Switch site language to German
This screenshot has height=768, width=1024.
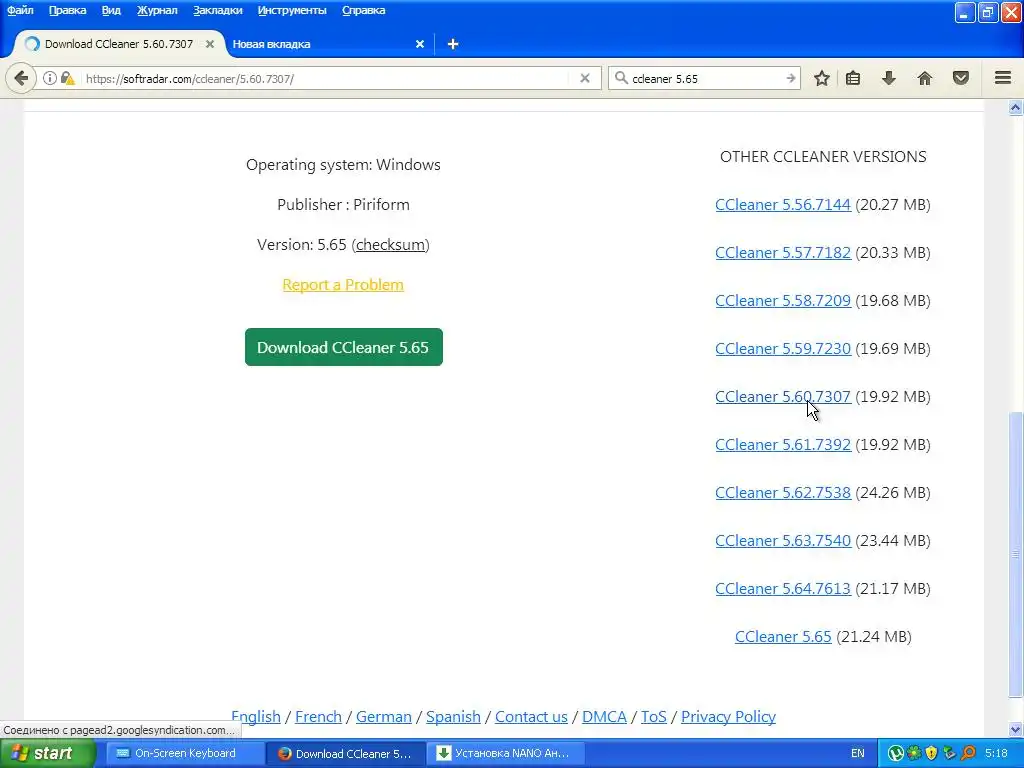coord(383,716)
